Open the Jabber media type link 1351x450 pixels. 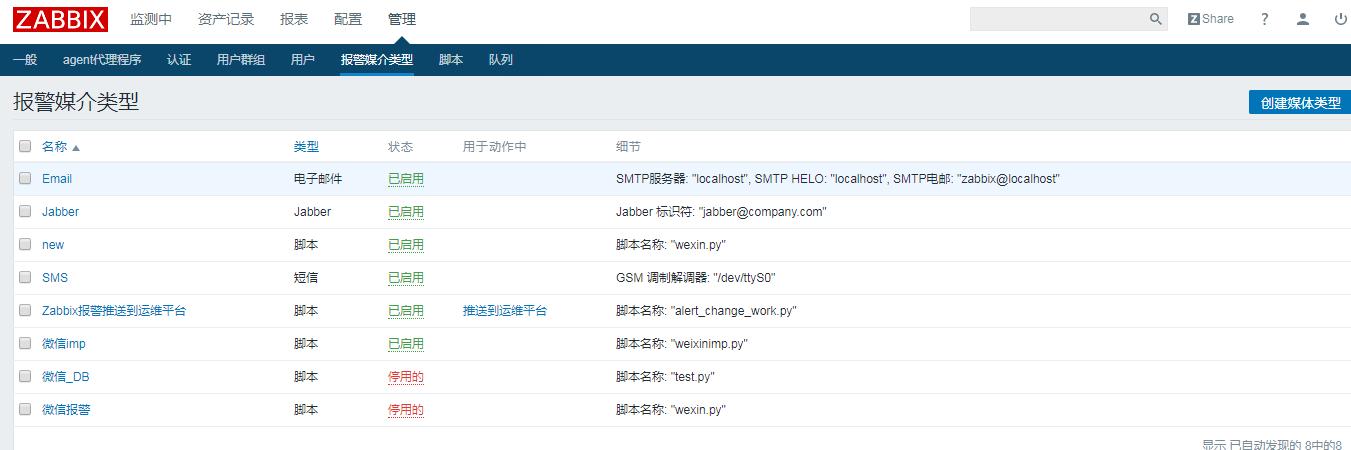click(60, 212)
